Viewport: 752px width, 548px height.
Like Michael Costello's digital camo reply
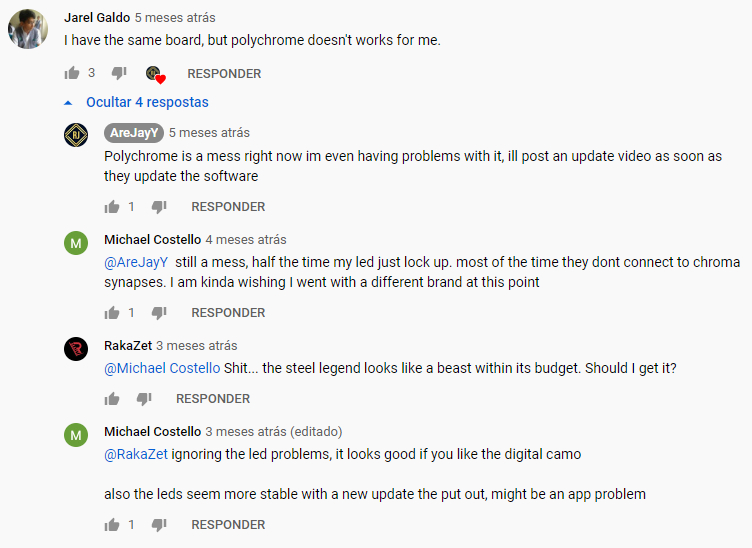(x=112, y=524)
